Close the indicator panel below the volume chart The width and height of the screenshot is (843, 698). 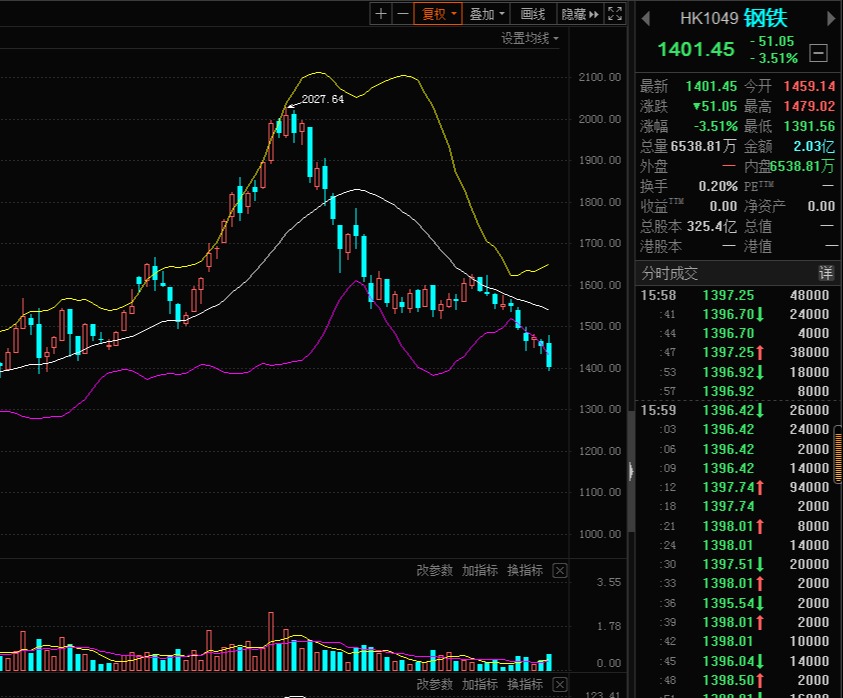560,685
